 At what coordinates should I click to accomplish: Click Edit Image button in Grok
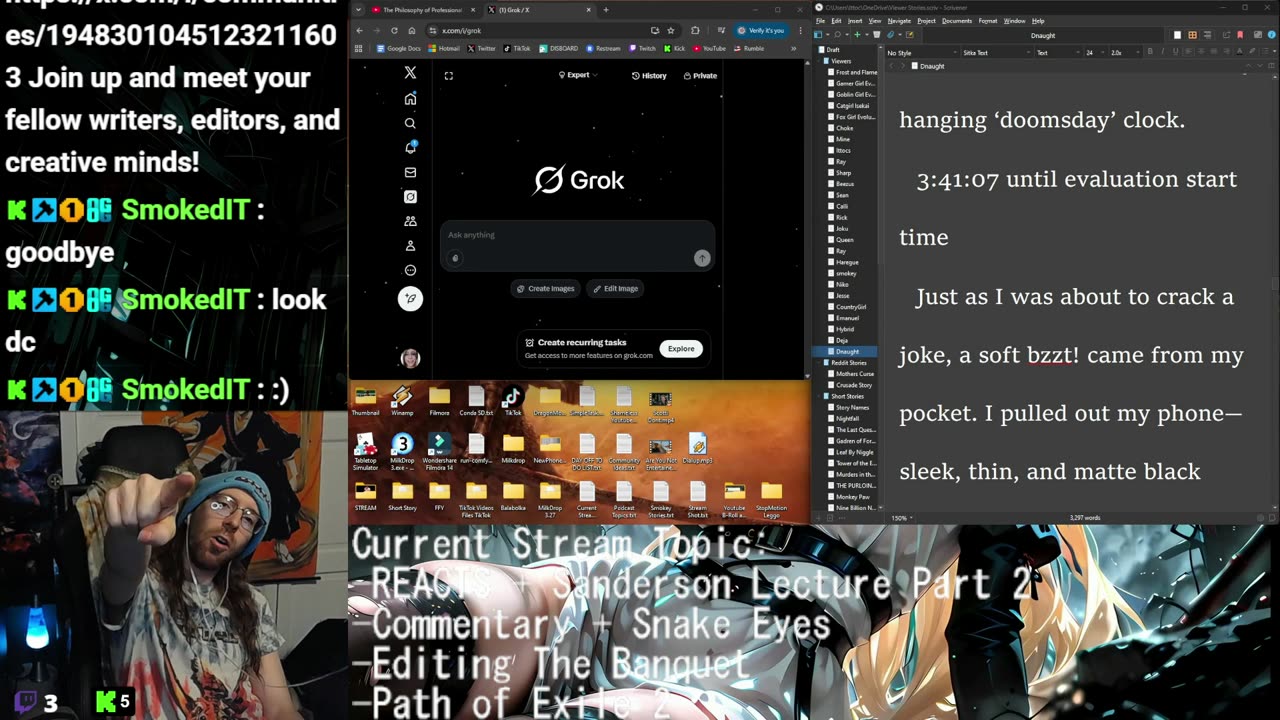[x=615, y=288]
